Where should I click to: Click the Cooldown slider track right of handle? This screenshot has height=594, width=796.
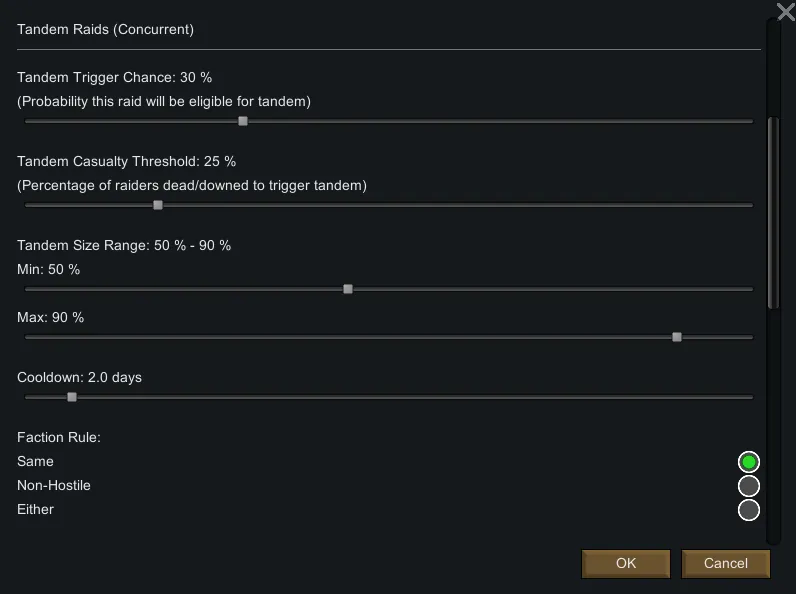click(400, 397)
